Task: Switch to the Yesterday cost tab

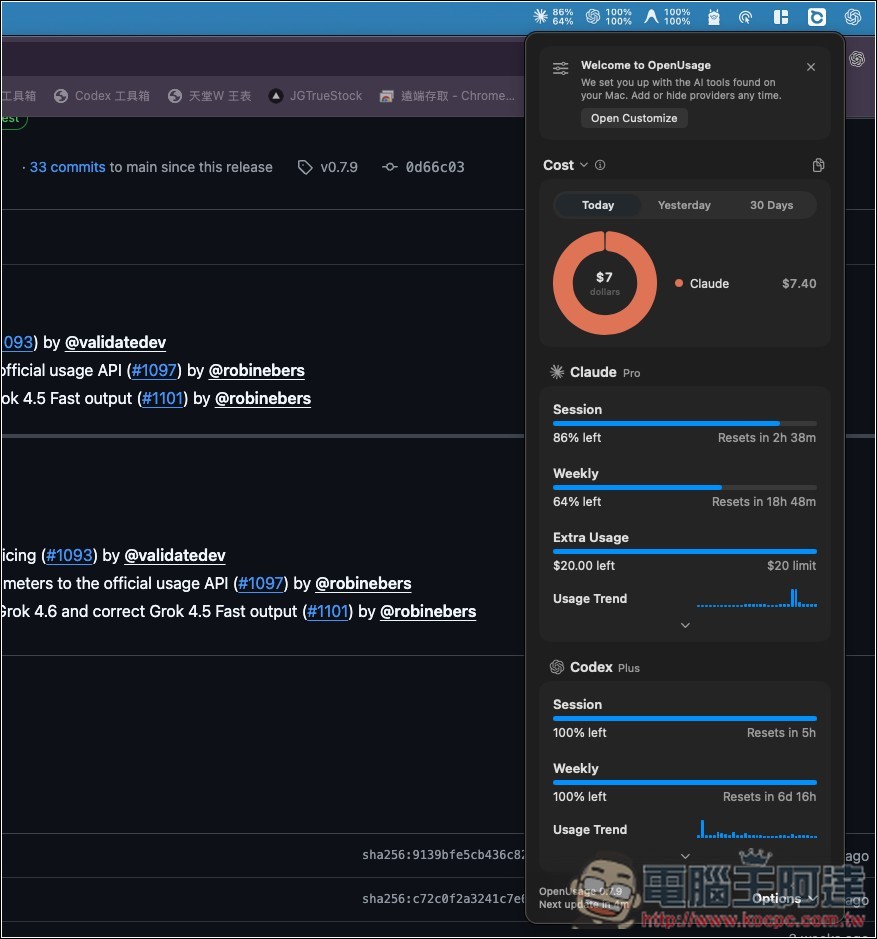Action: 684,205
